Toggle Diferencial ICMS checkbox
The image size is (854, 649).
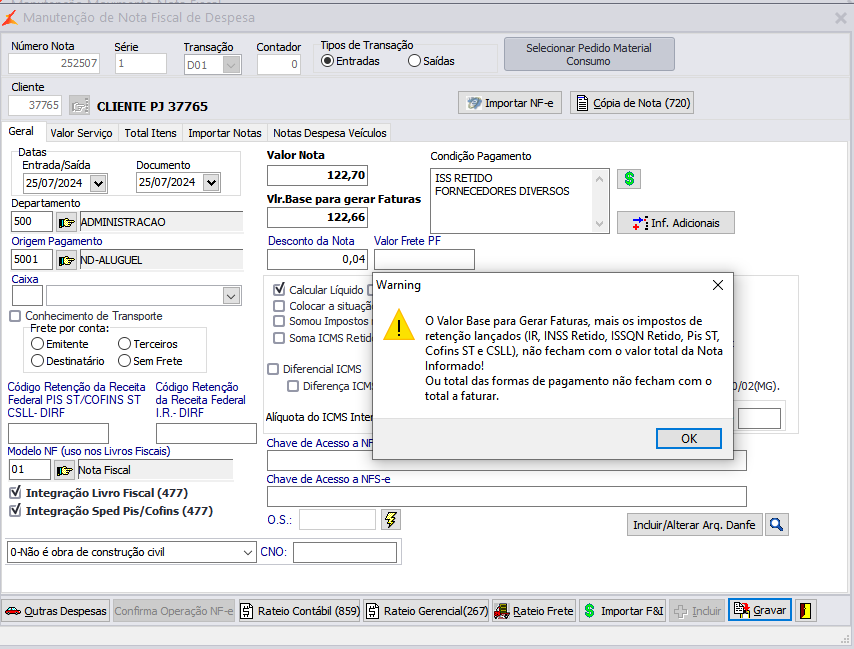[x=273, y=369]
